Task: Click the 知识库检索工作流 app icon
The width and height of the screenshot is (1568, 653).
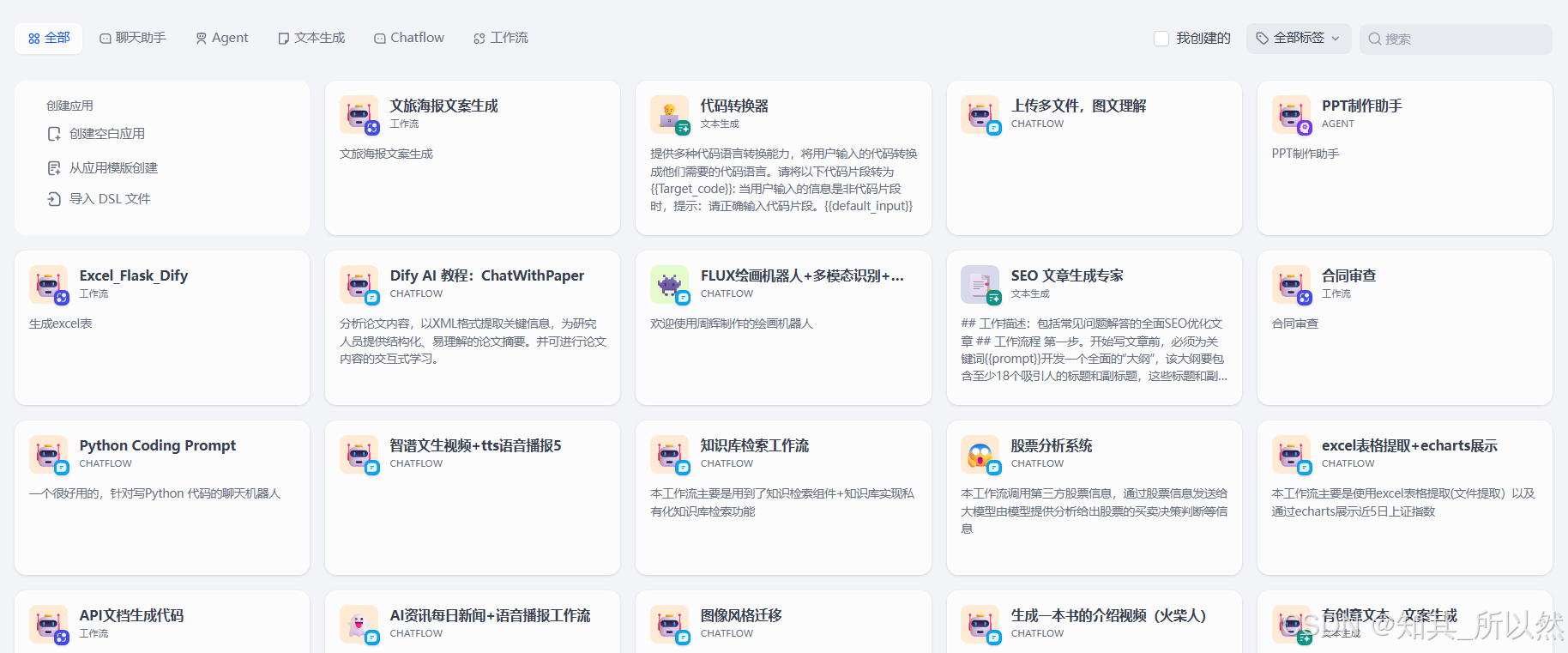Action: (669, 454)
